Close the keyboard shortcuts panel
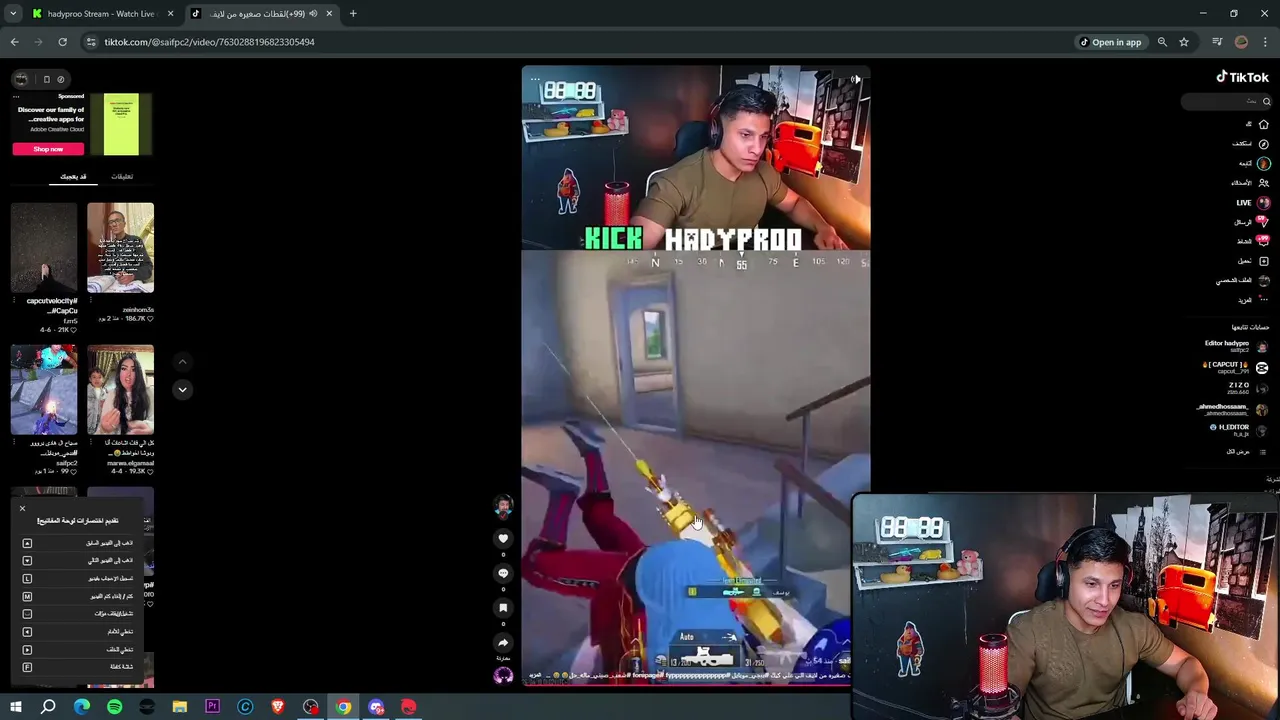Image resolution: width=1280 pixels, height=720 pixels. pos(22,508)
